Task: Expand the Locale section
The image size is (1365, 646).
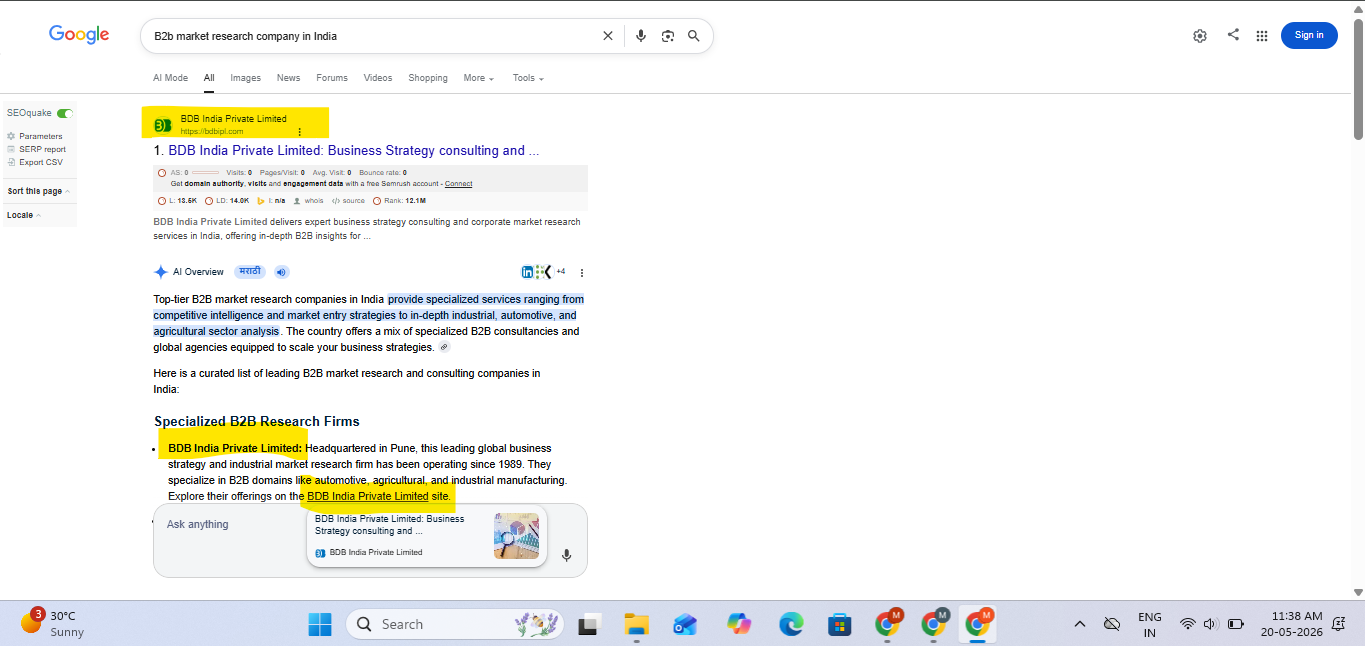Action: pos(23,215)
